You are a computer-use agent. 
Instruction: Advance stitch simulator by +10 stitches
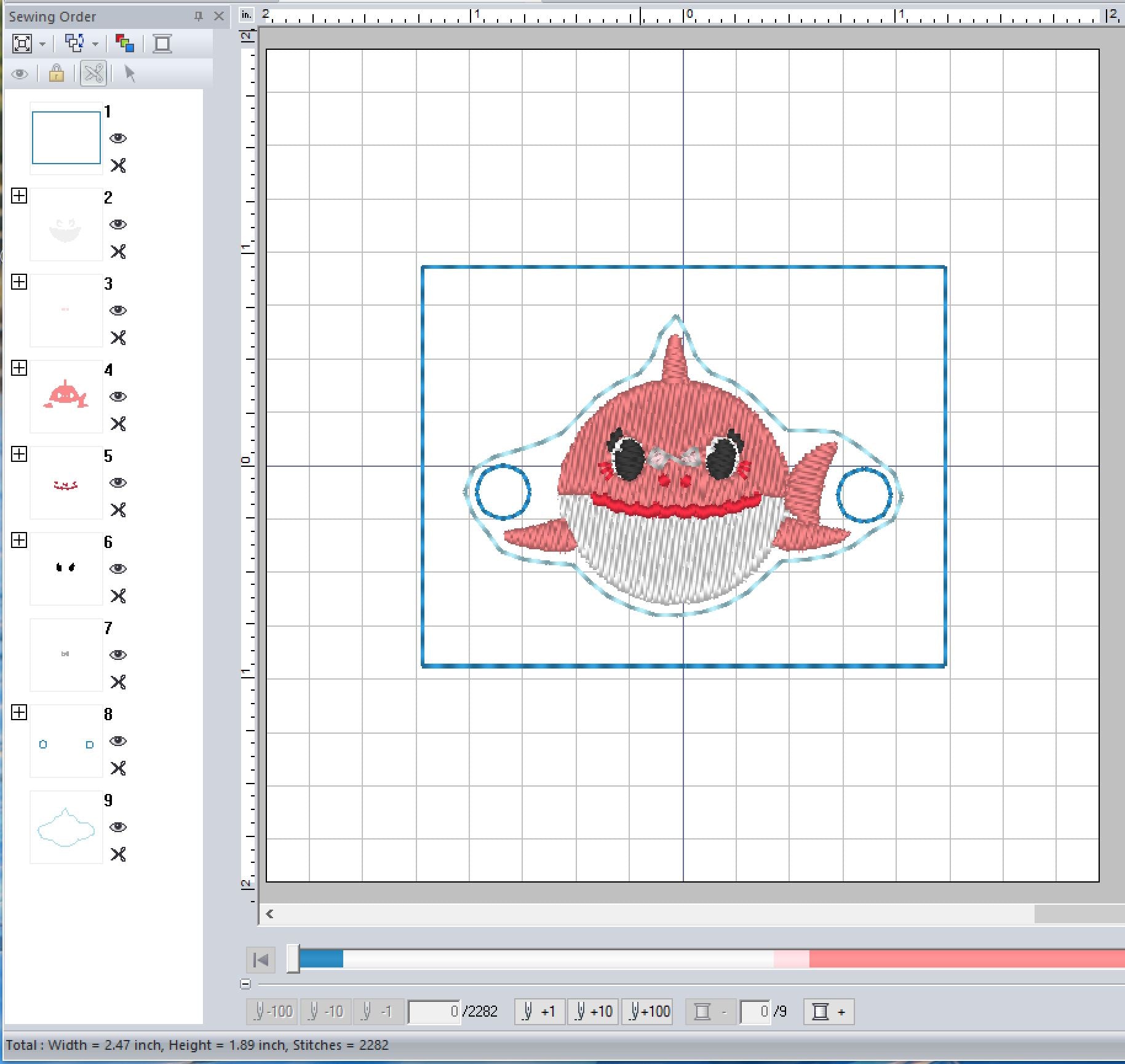[x=593, y=1011]
